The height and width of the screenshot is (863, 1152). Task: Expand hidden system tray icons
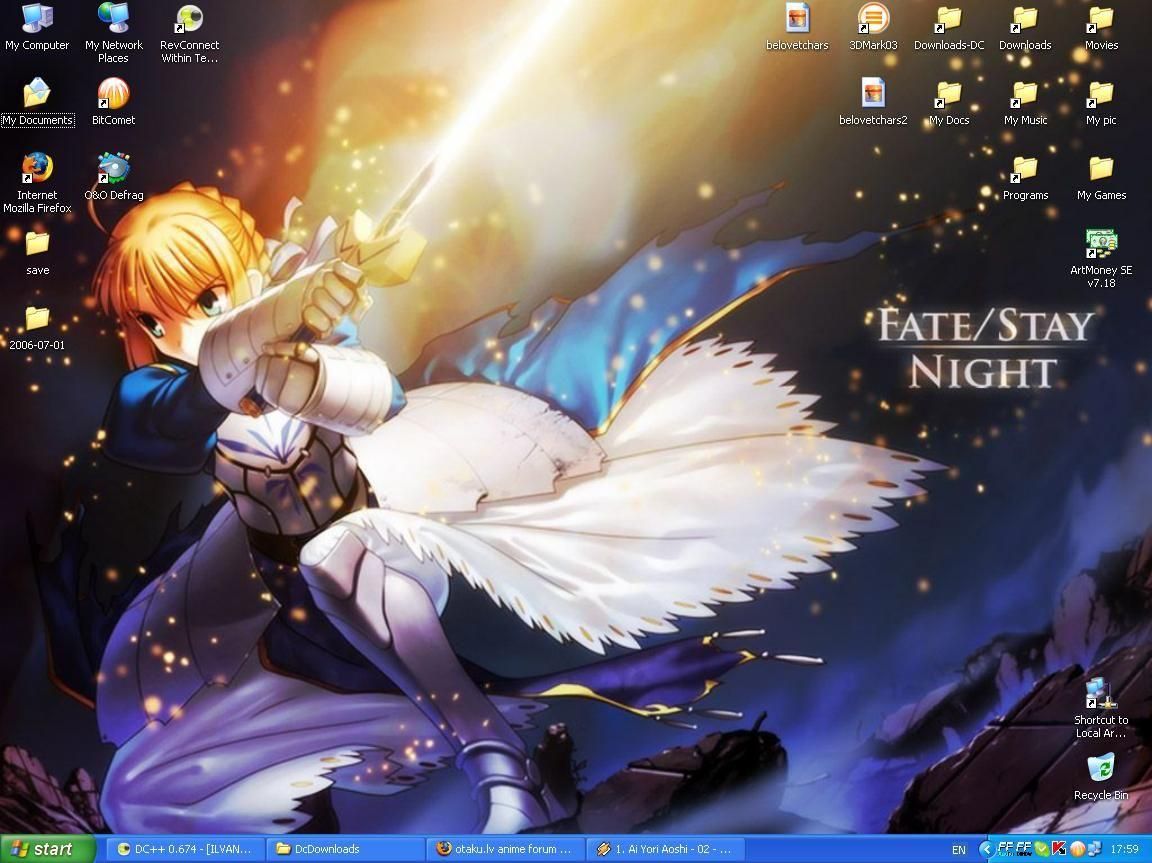[x=986, y=849]
